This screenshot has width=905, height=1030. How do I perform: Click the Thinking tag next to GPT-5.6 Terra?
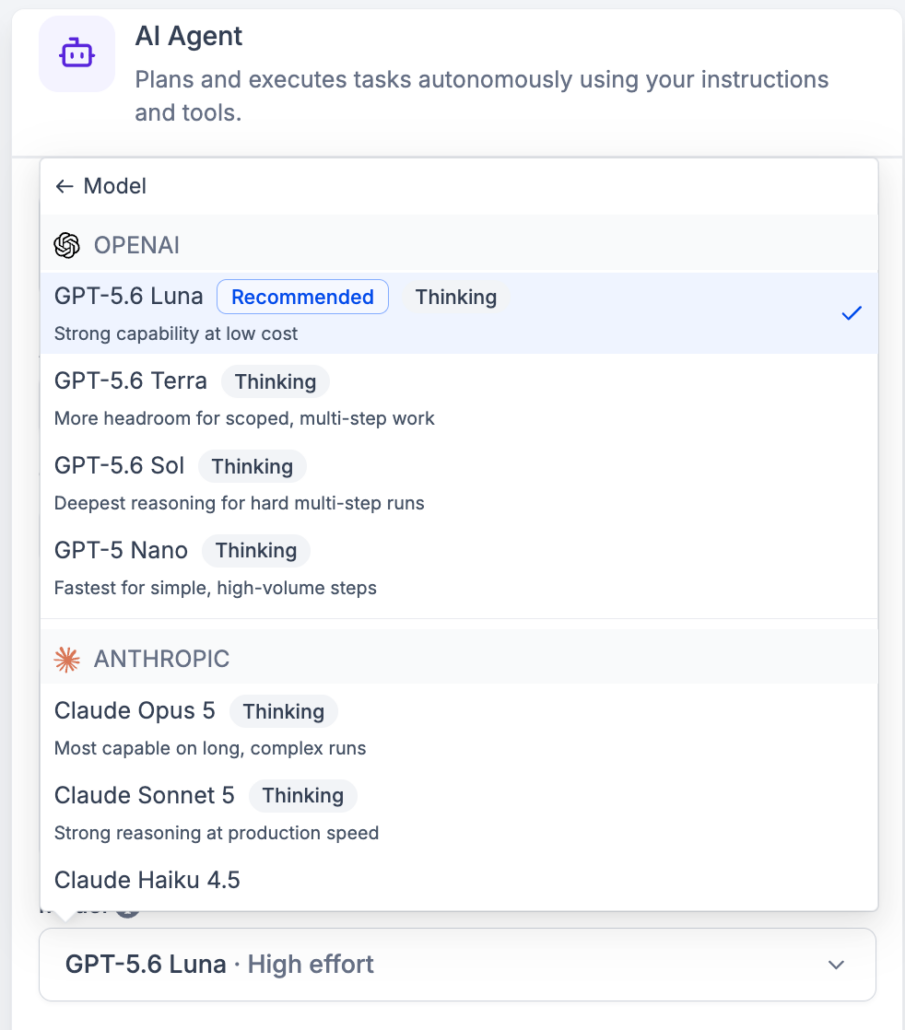pos(275,382)
